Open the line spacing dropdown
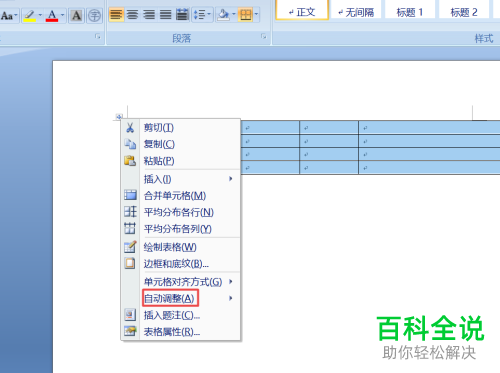This screenshot has height=373, width=500. point(202,15)
